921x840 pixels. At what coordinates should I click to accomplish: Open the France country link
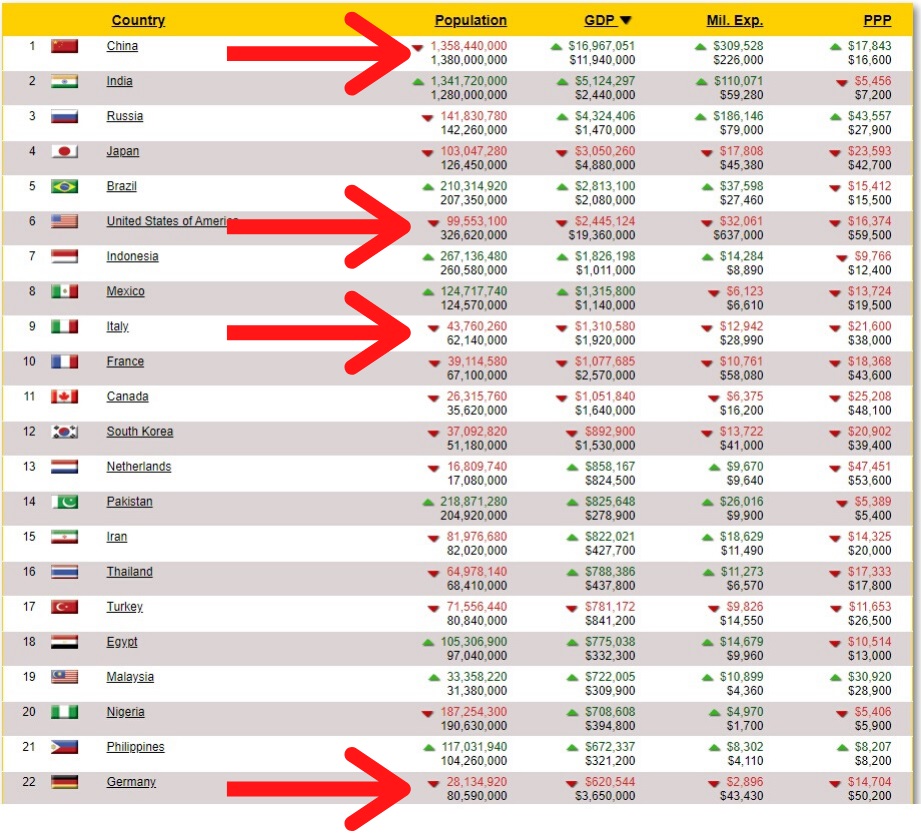[x=125, y=361]
